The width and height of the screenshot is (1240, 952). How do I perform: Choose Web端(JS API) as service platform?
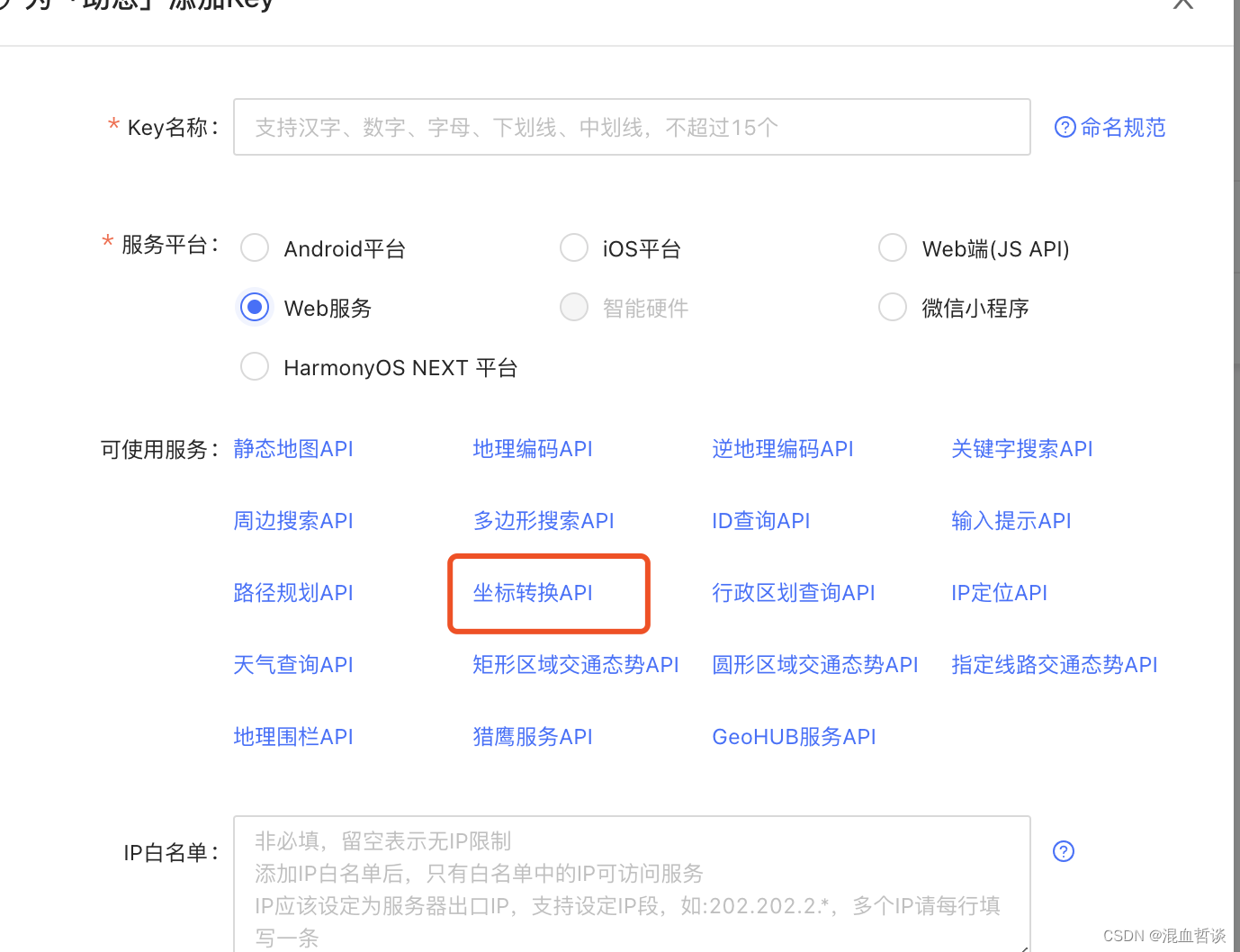click(892, 247)
